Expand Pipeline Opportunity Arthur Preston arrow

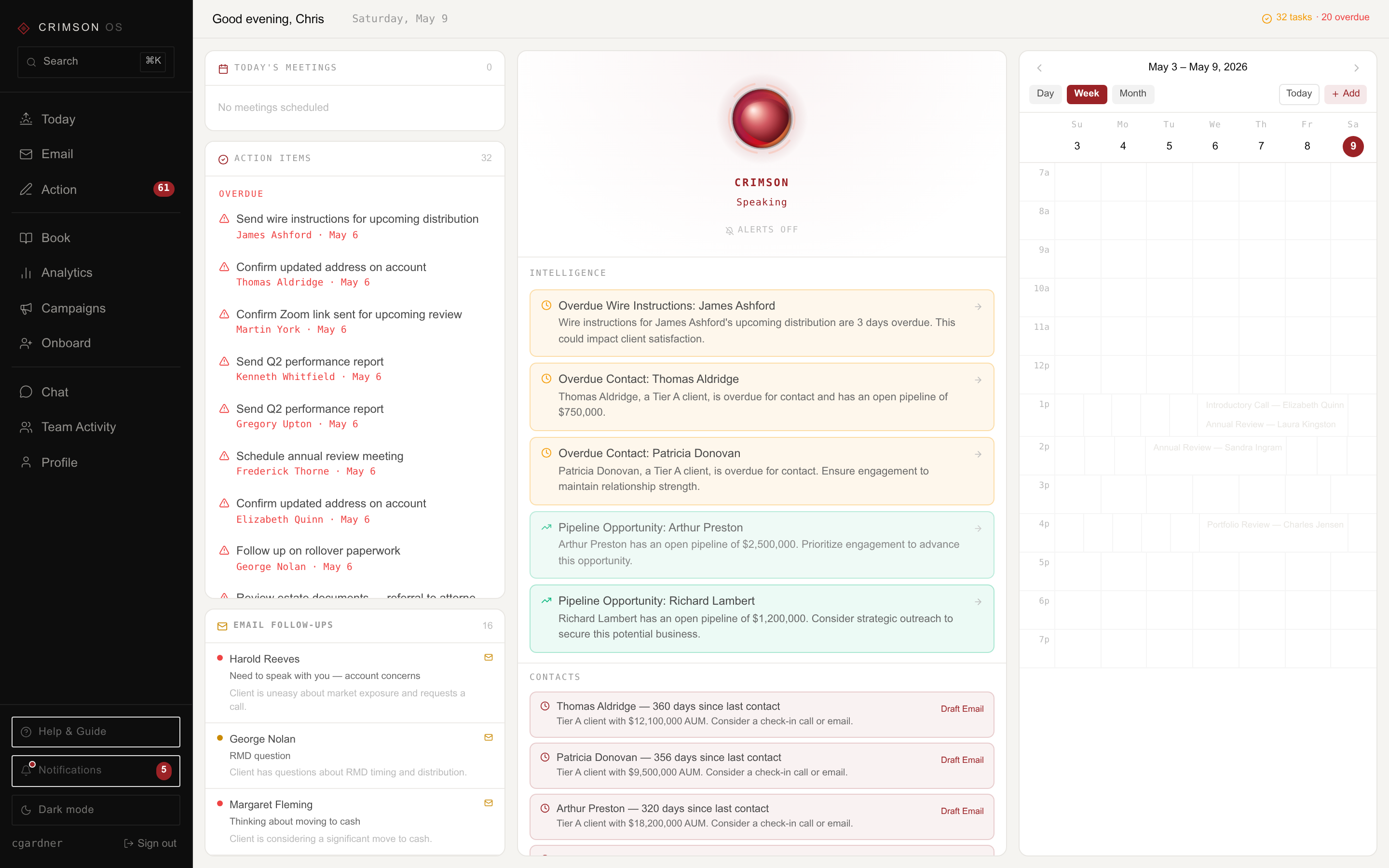coord(978,528)
